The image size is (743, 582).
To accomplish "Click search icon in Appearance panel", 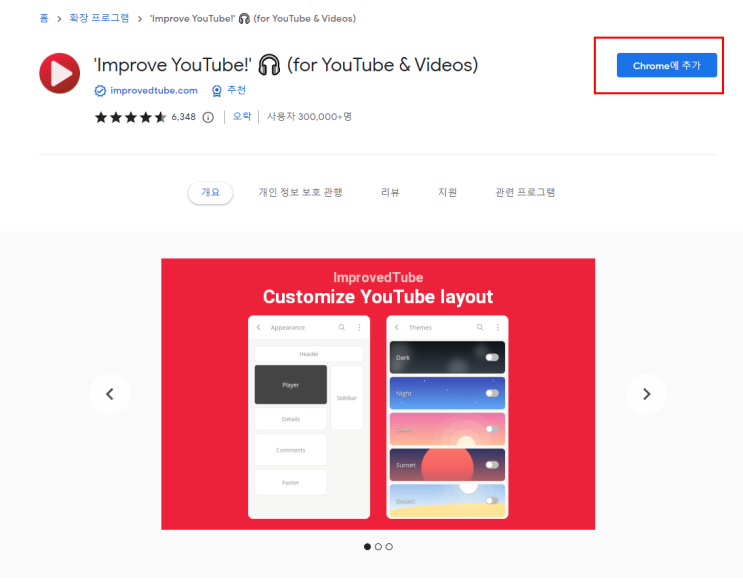I will click(x=342, y=327).
